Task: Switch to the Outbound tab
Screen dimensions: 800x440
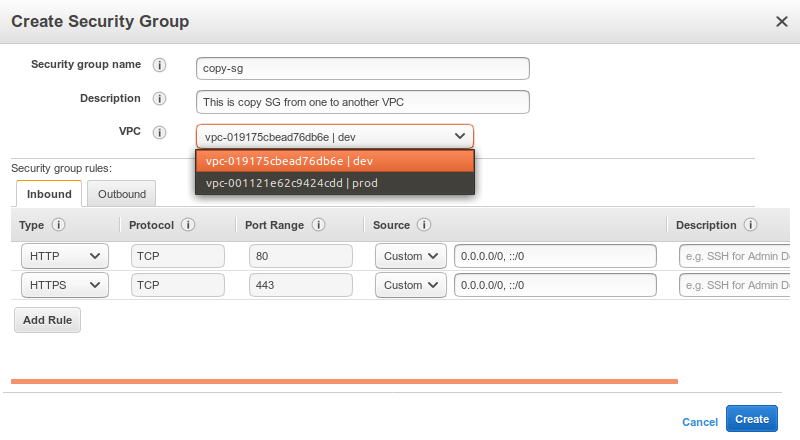Action: tap(121, 194)
